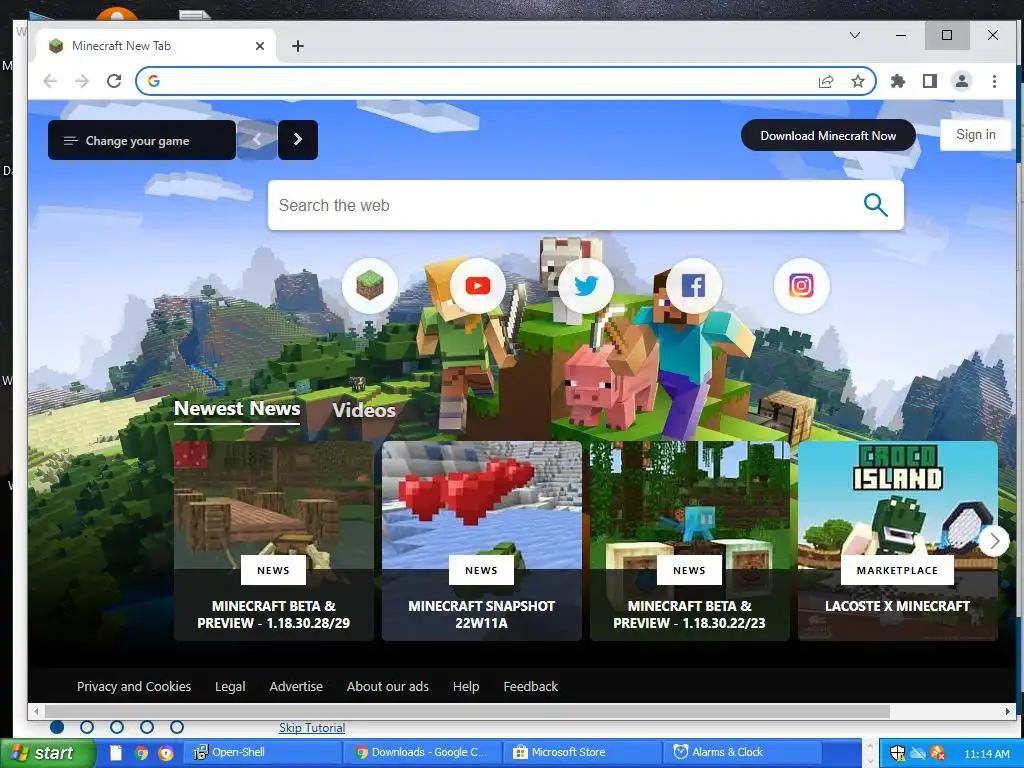Viewport: 1024px width, 768px height.
Task: Open the Change your game menu
Action: 142,140
